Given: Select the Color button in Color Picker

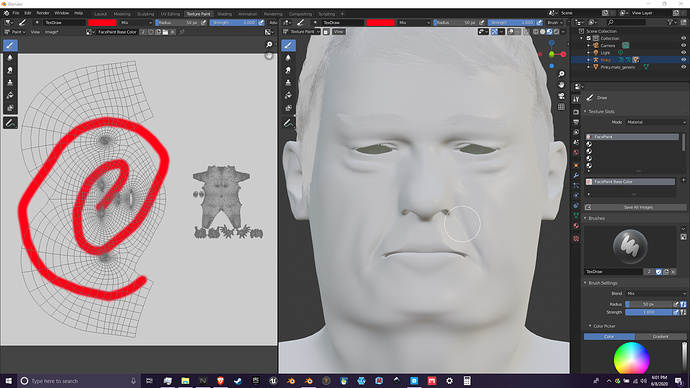Looking at the screenshot, I should coord(609,337).
